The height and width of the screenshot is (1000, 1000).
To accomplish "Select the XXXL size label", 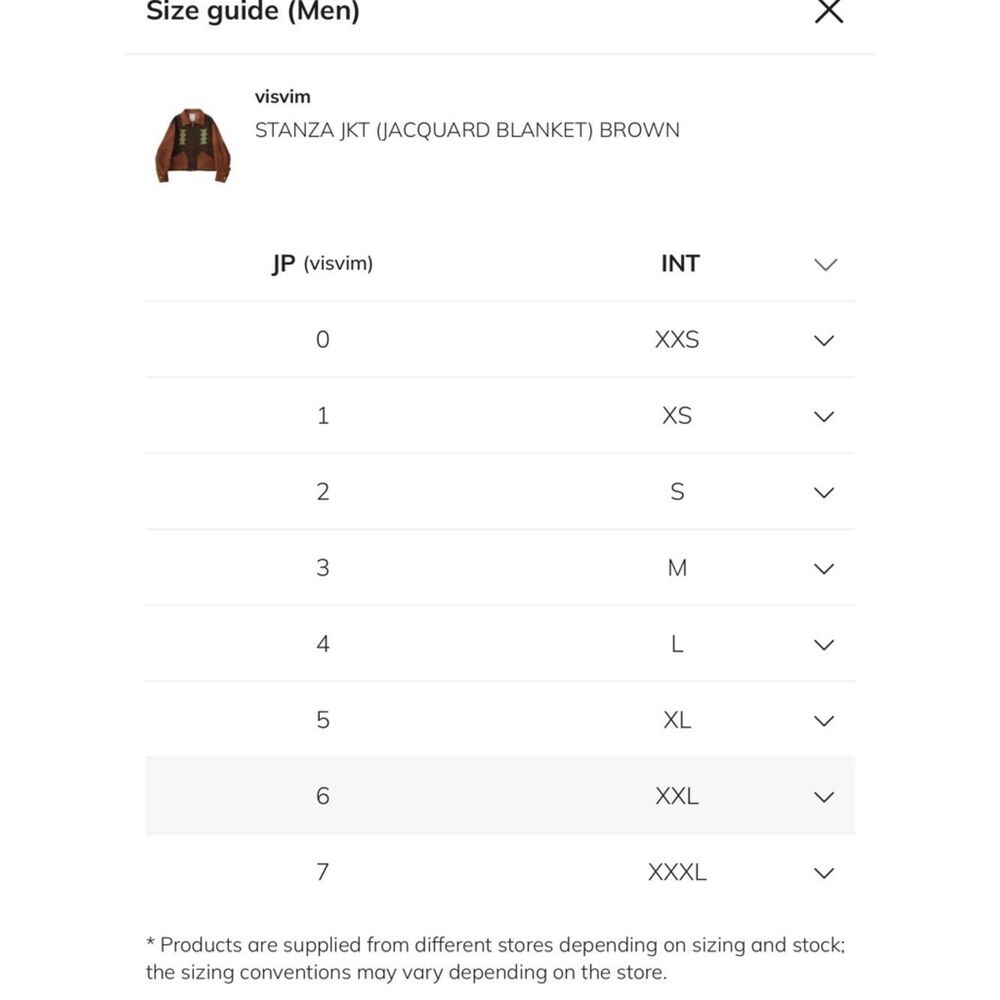I will click(677, 872).
